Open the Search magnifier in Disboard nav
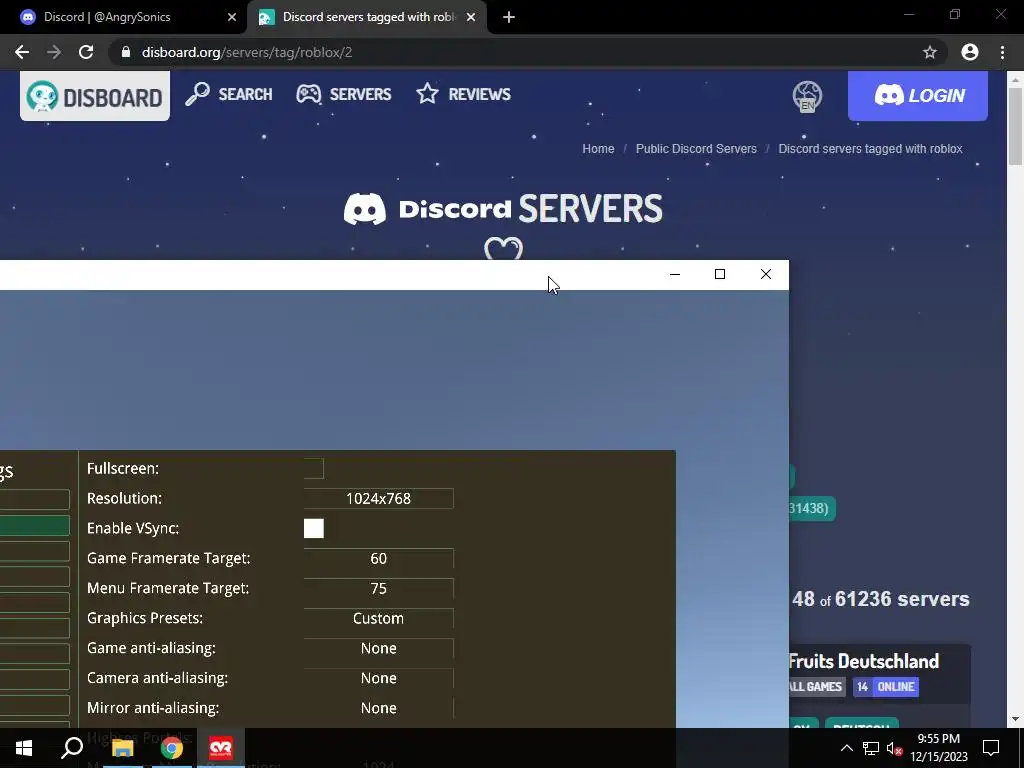1024x768 pixels. coord(229,94)
